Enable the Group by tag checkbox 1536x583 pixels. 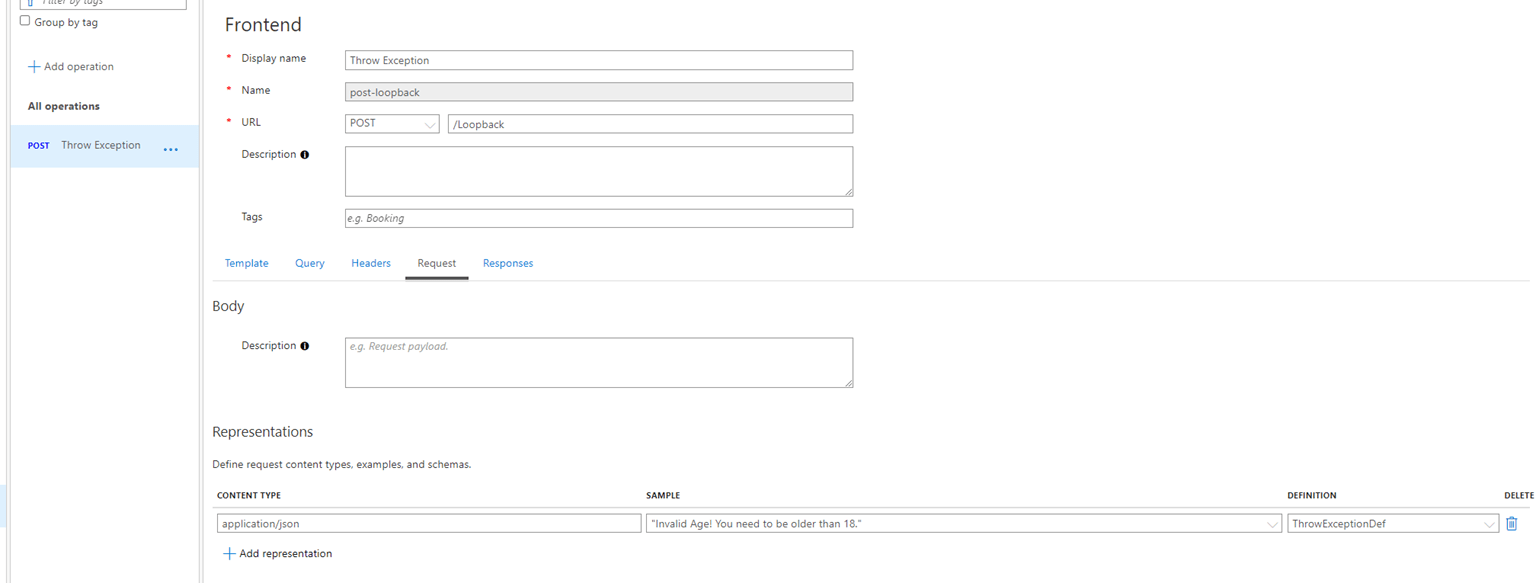tap(24, 20)
